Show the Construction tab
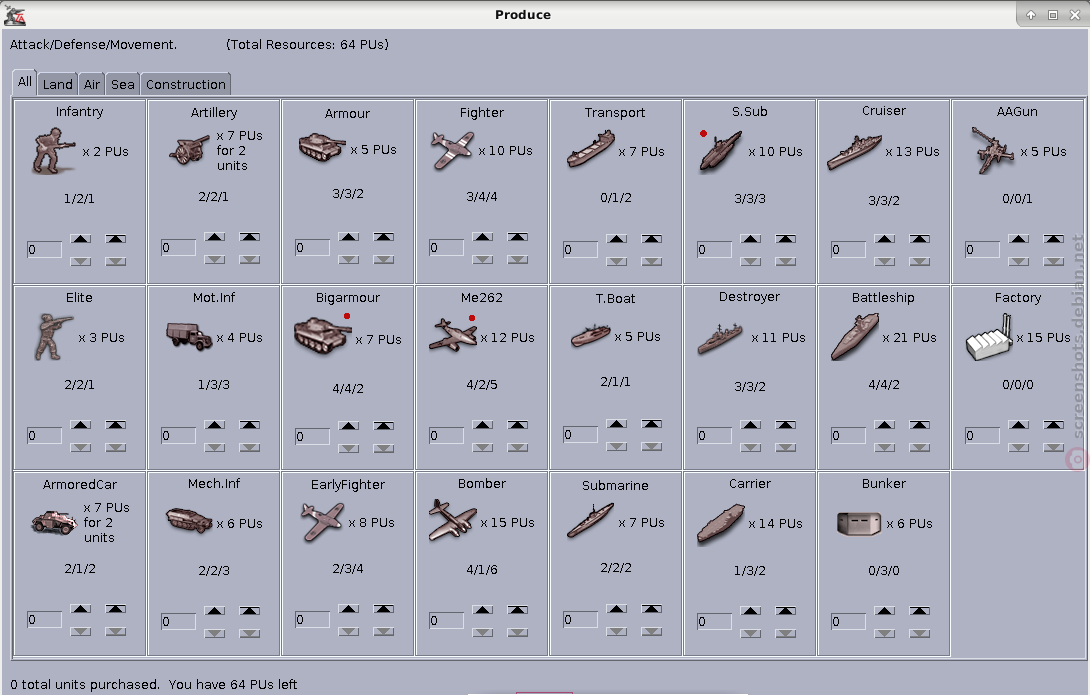 tap(186, 84)
